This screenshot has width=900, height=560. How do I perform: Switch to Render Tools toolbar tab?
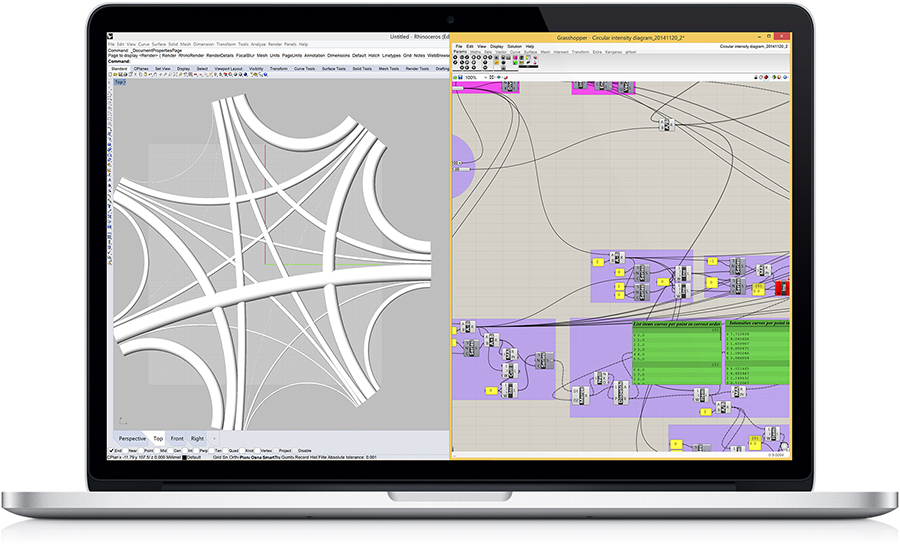click(x=417, y=69)
